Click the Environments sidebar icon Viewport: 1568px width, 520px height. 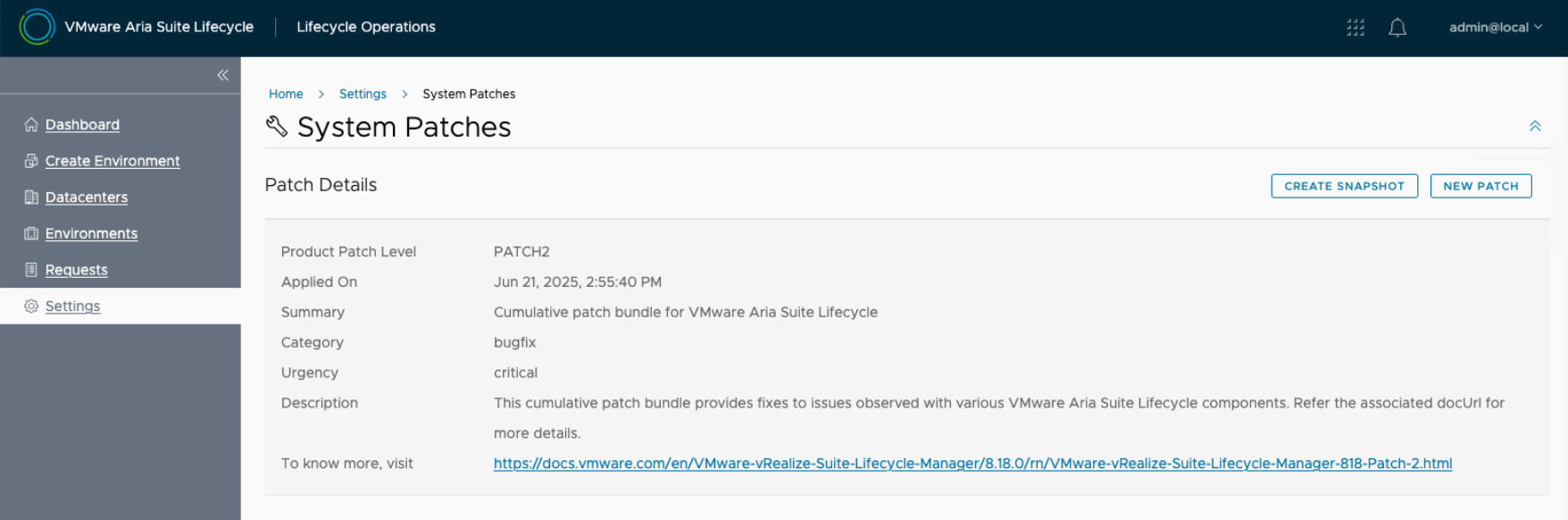pos(31,233)
